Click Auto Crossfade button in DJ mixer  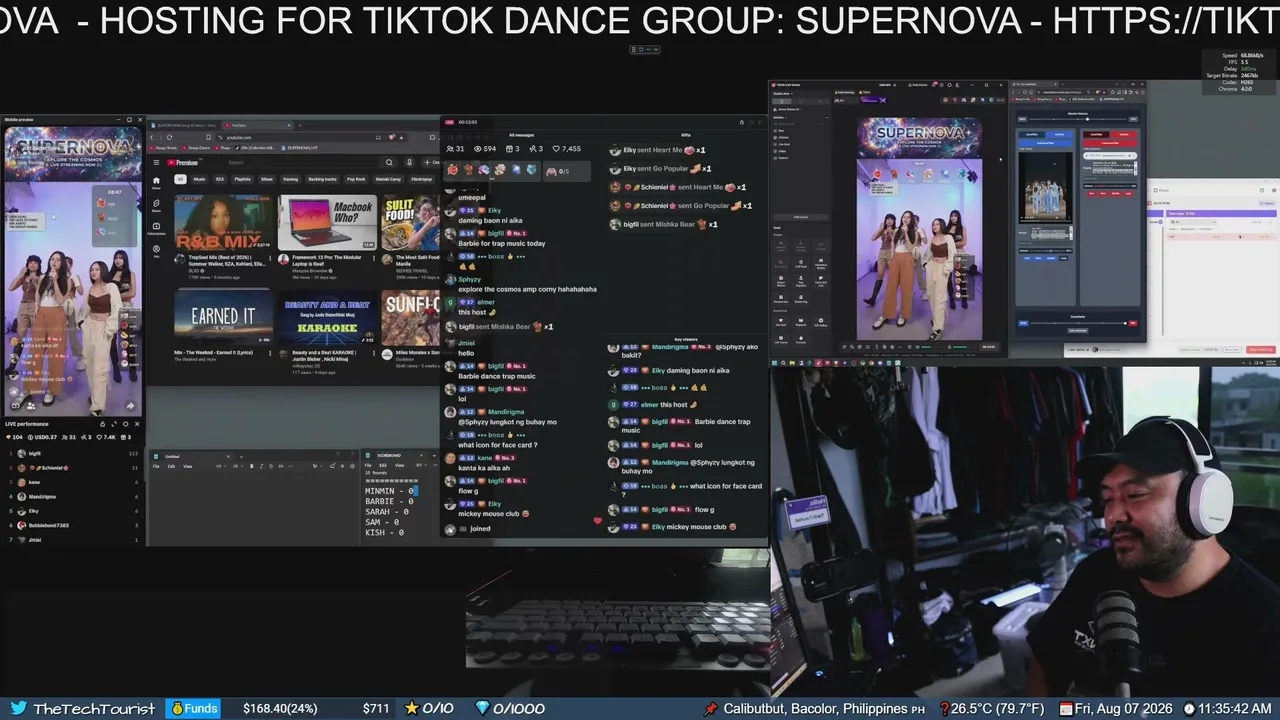click(1078, 330)
